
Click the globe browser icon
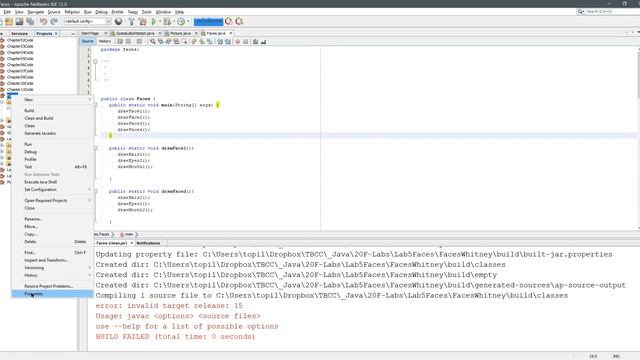point(118,21)
